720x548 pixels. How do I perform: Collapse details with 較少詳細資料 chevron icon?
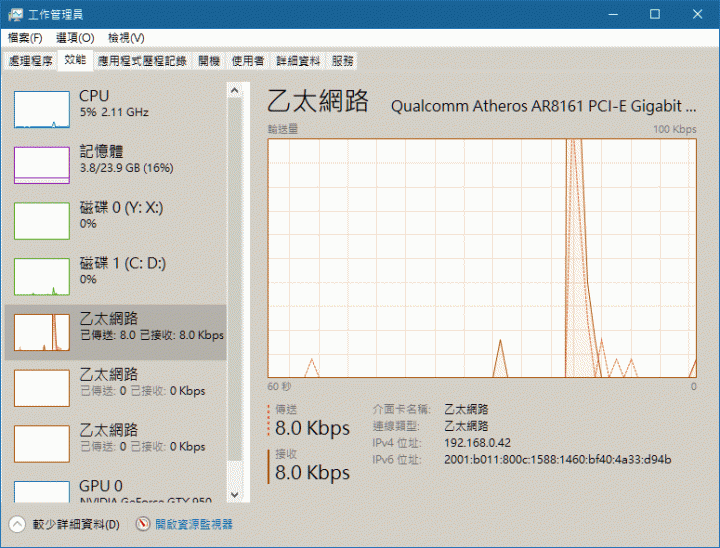[17, 524]
